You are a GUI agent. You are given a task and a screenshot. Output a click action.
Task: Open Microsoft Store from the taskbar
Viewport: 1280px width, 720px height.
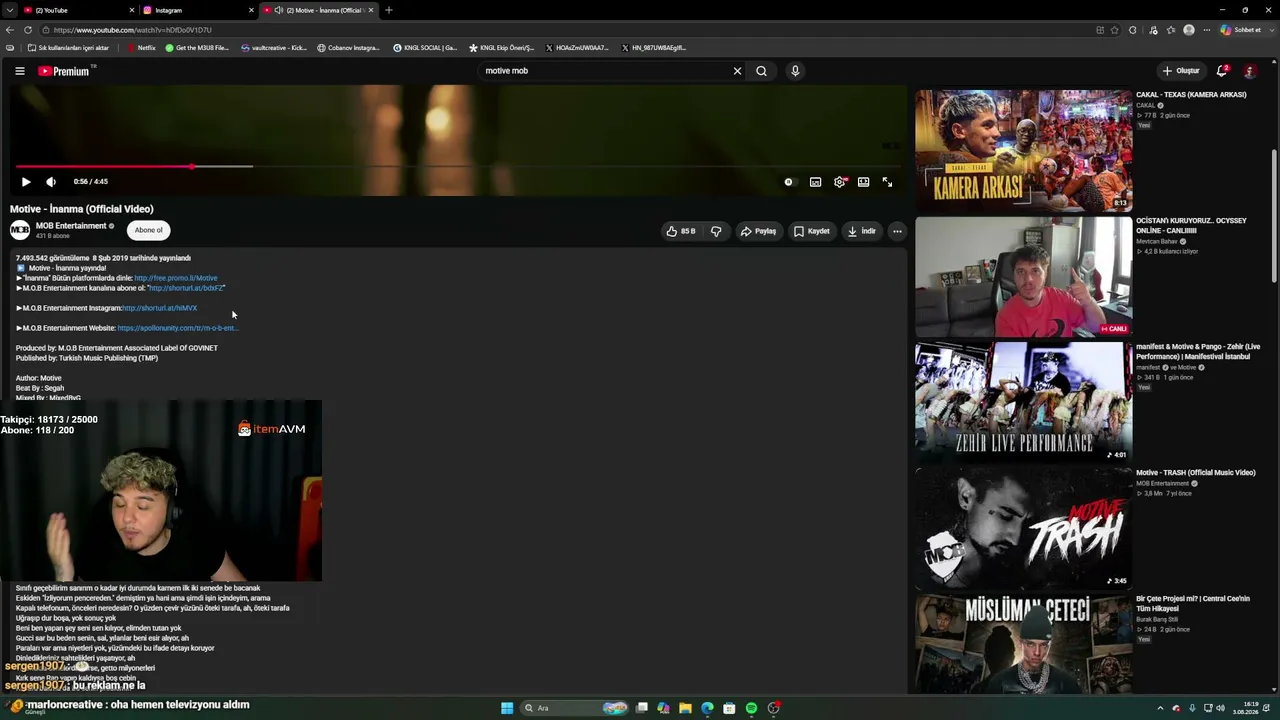[x=729, y=708]
